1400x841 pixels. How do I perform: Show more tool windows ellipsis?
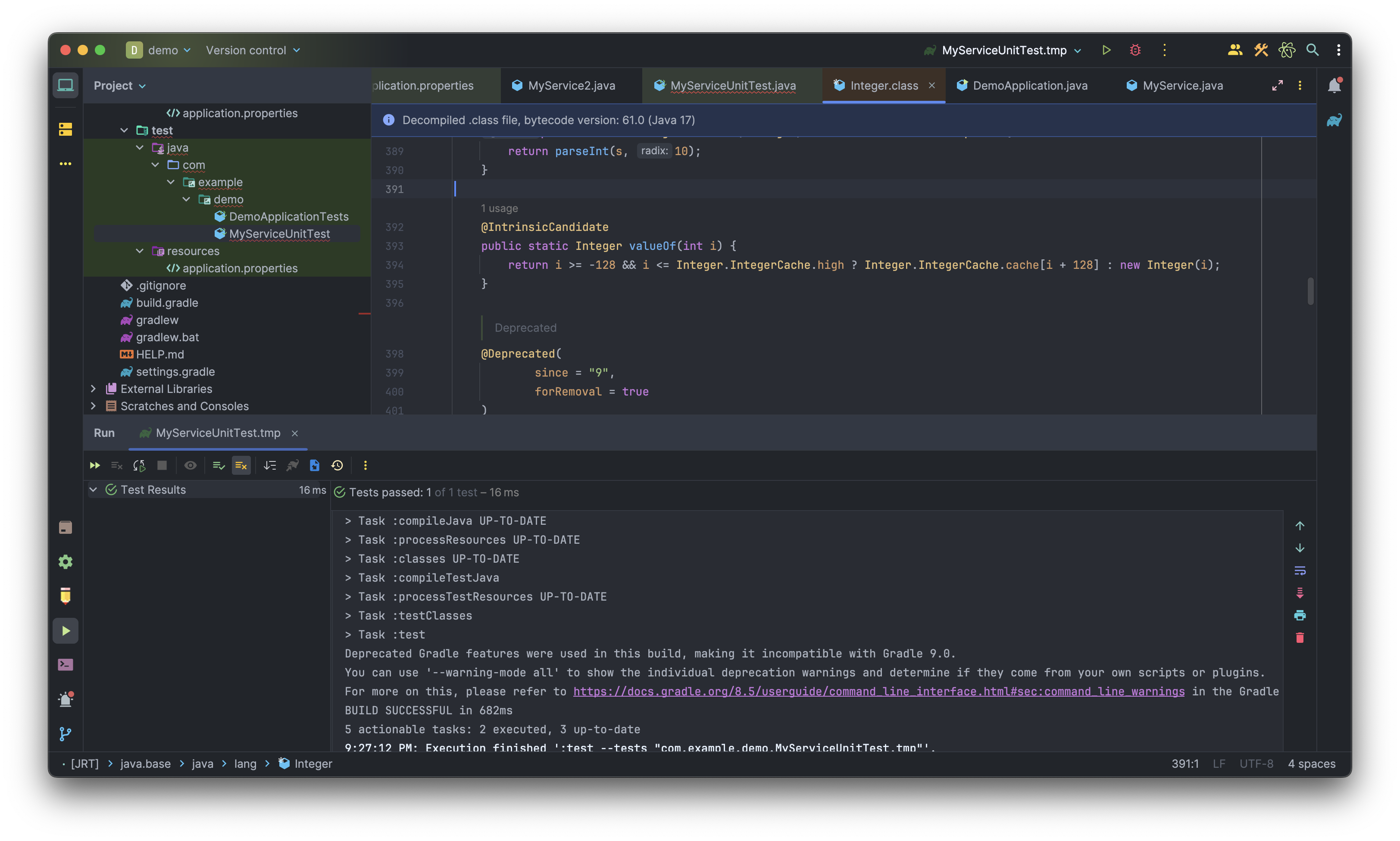click(66, 164)
